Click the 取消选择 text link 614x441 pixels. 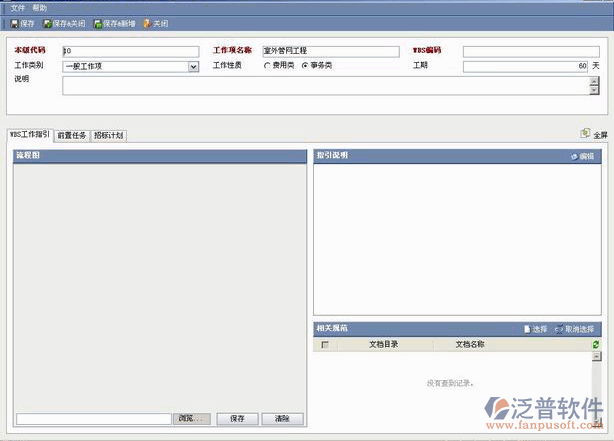pos(579,329)
